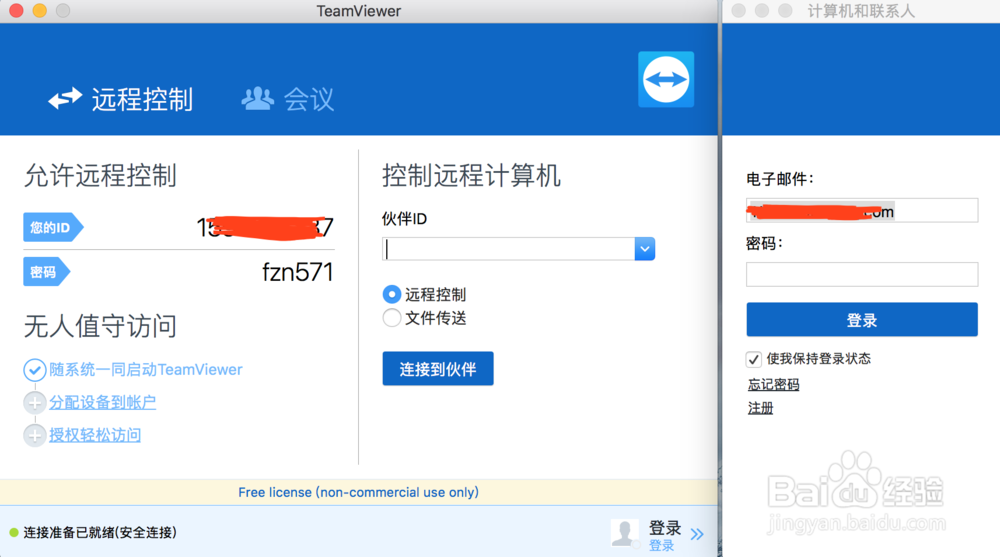This screenshot has height=557, width=1000.
Task: Click plus icon beside 授权轻松访问
Action: click(x=34, y=435)
